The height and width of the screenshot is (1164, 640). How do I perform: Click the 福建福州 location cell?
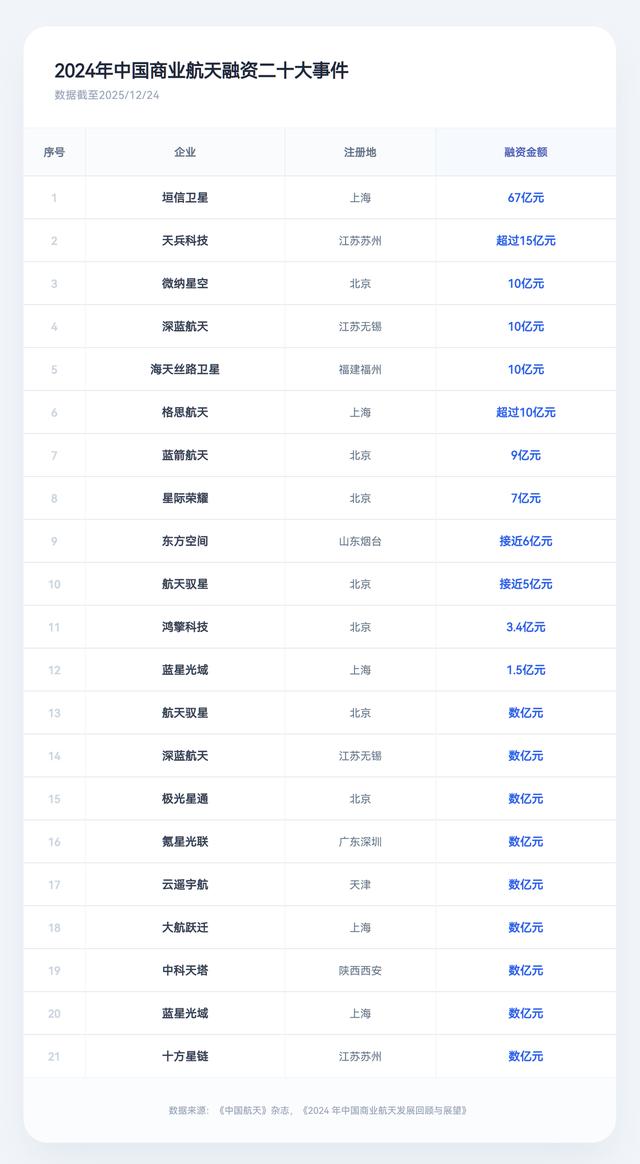coord(360,370)
